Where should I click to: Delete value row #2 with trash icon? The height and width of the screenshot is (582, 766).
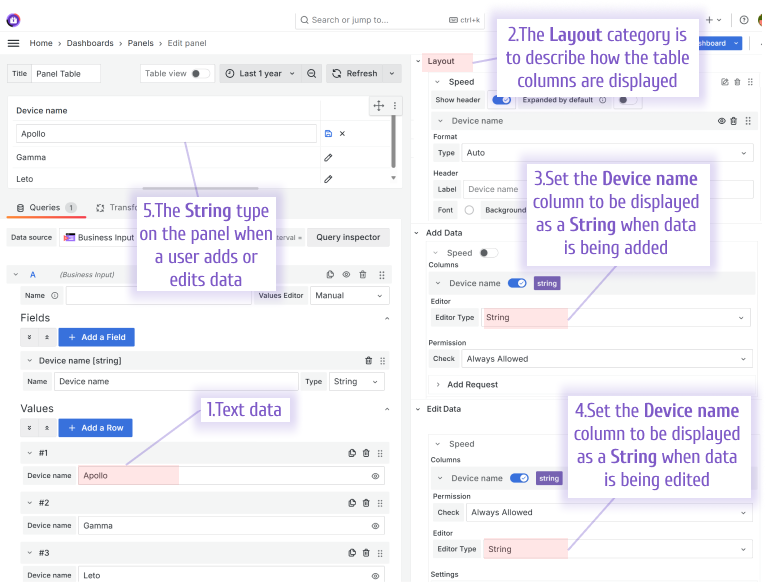(x=366, y=502)
